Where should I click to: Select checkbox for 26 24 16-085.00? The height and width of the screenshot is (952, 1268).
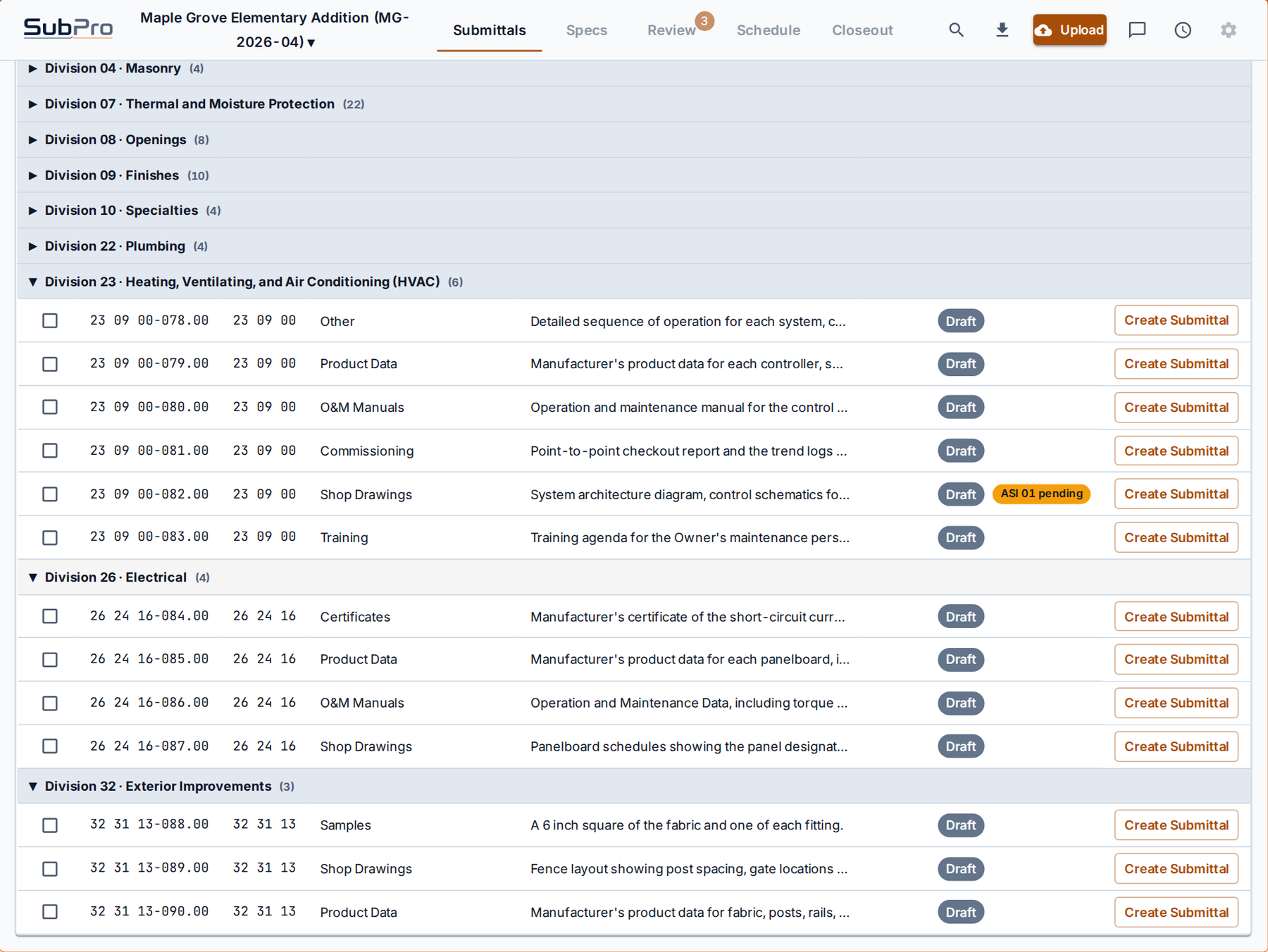[50, 660]
